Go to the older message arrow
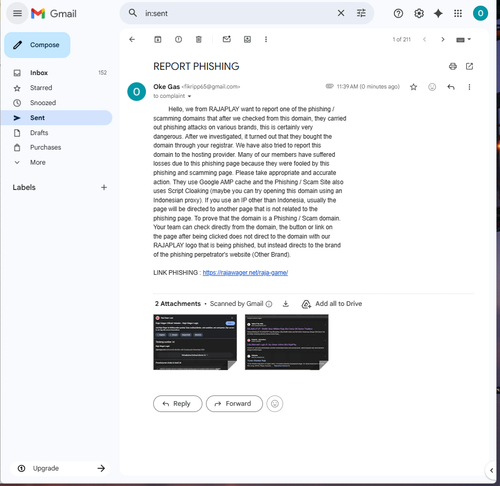 tap(443, 39)
